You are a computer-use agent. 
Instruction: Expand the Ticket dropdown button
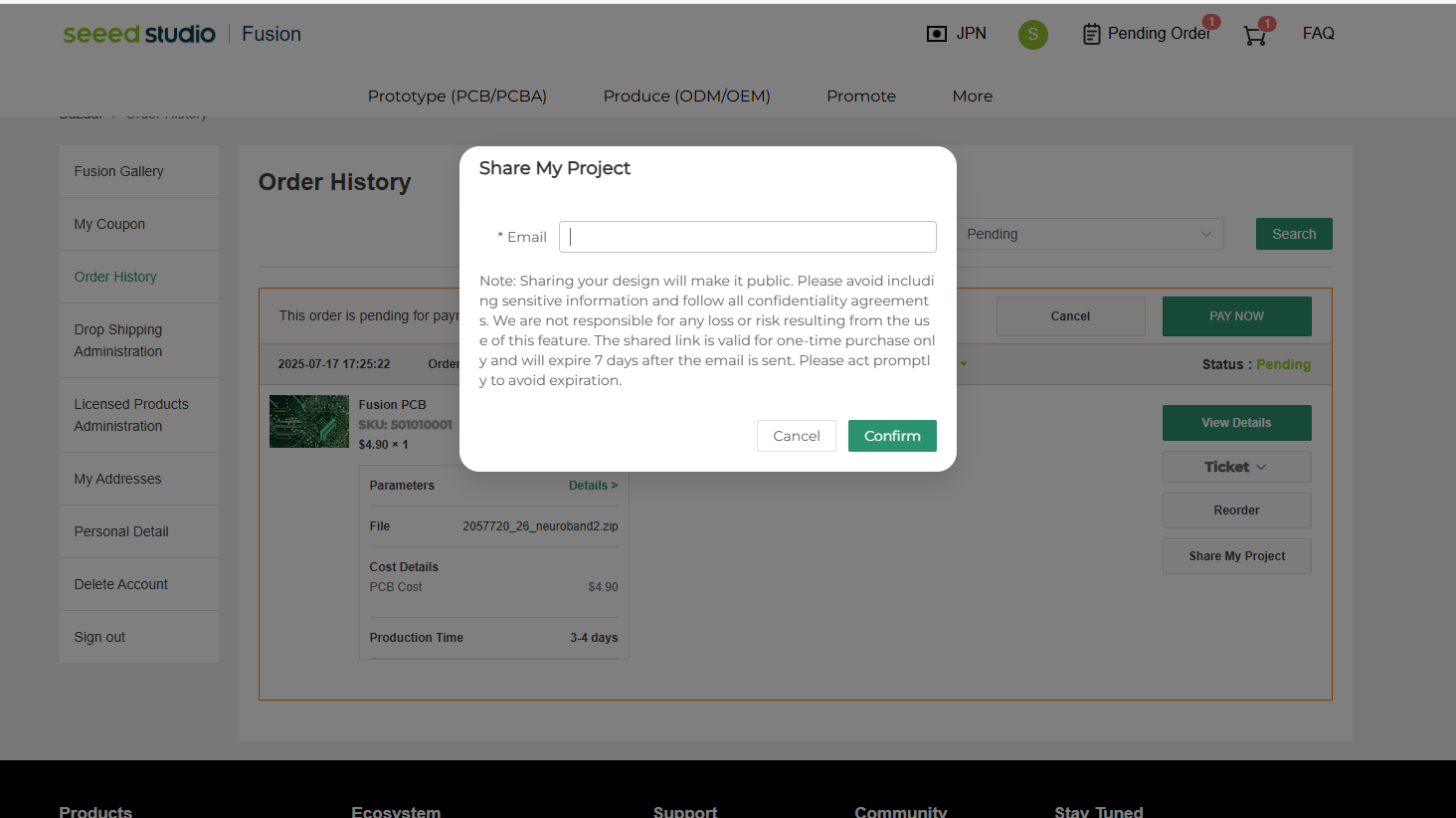click(x=1236, y=467)
